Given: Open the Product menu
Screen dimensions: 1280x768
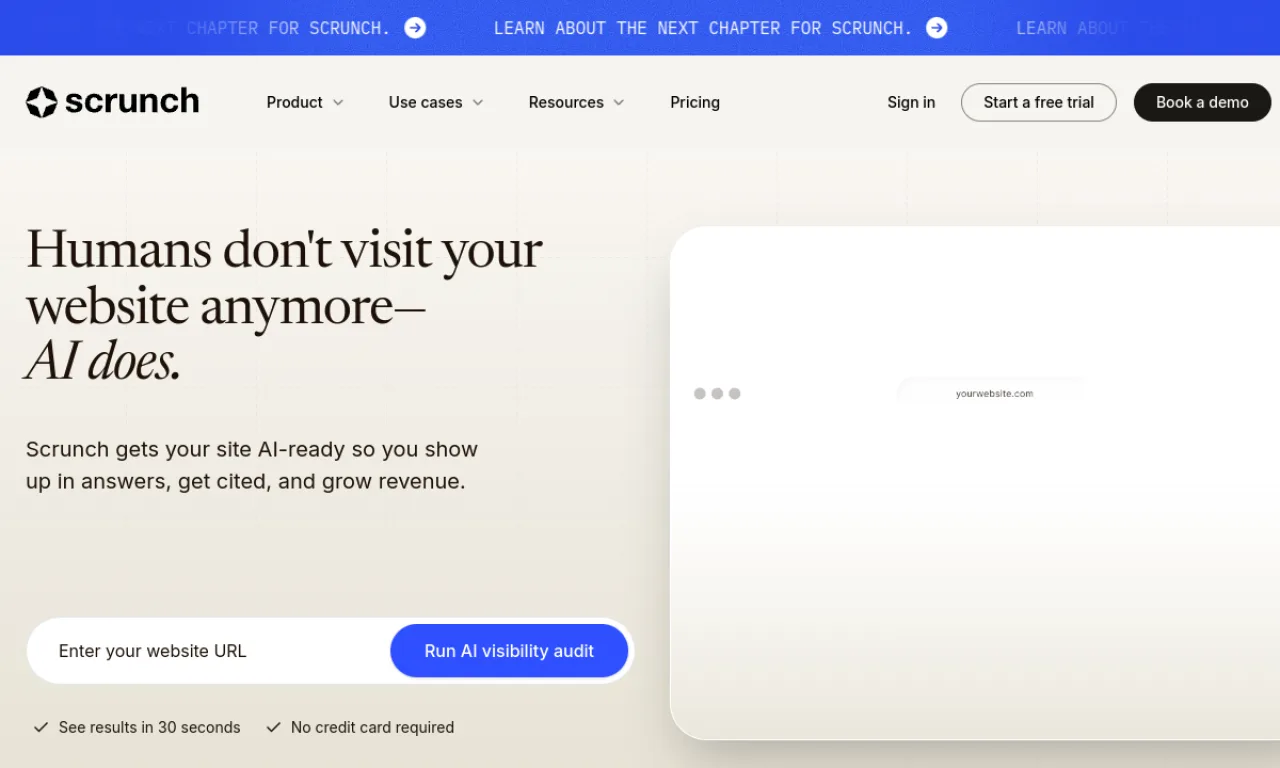Looking at the screenshot, I should point(305,102).
